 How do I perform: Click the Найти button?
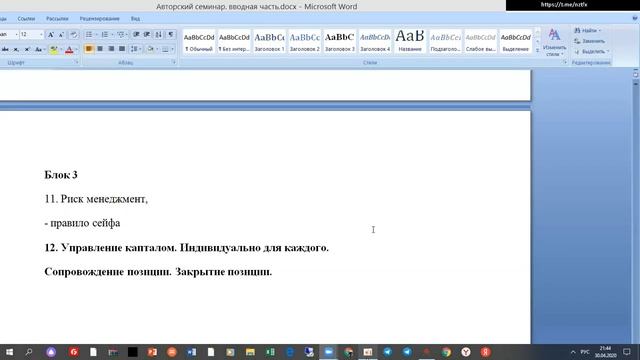(x=588, y=31)
